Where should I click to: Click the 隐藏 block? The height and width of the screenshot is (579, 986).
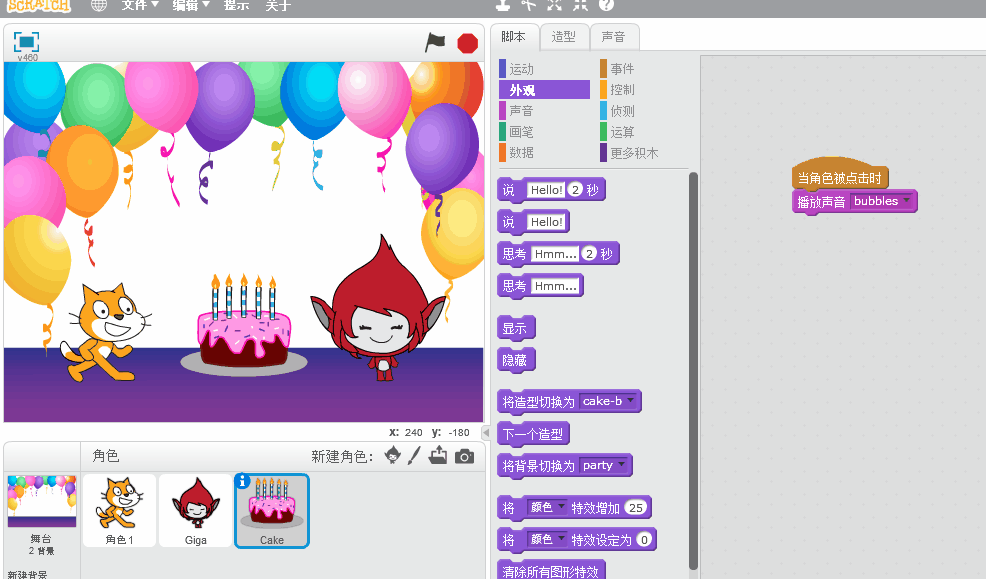pos(516,360)
